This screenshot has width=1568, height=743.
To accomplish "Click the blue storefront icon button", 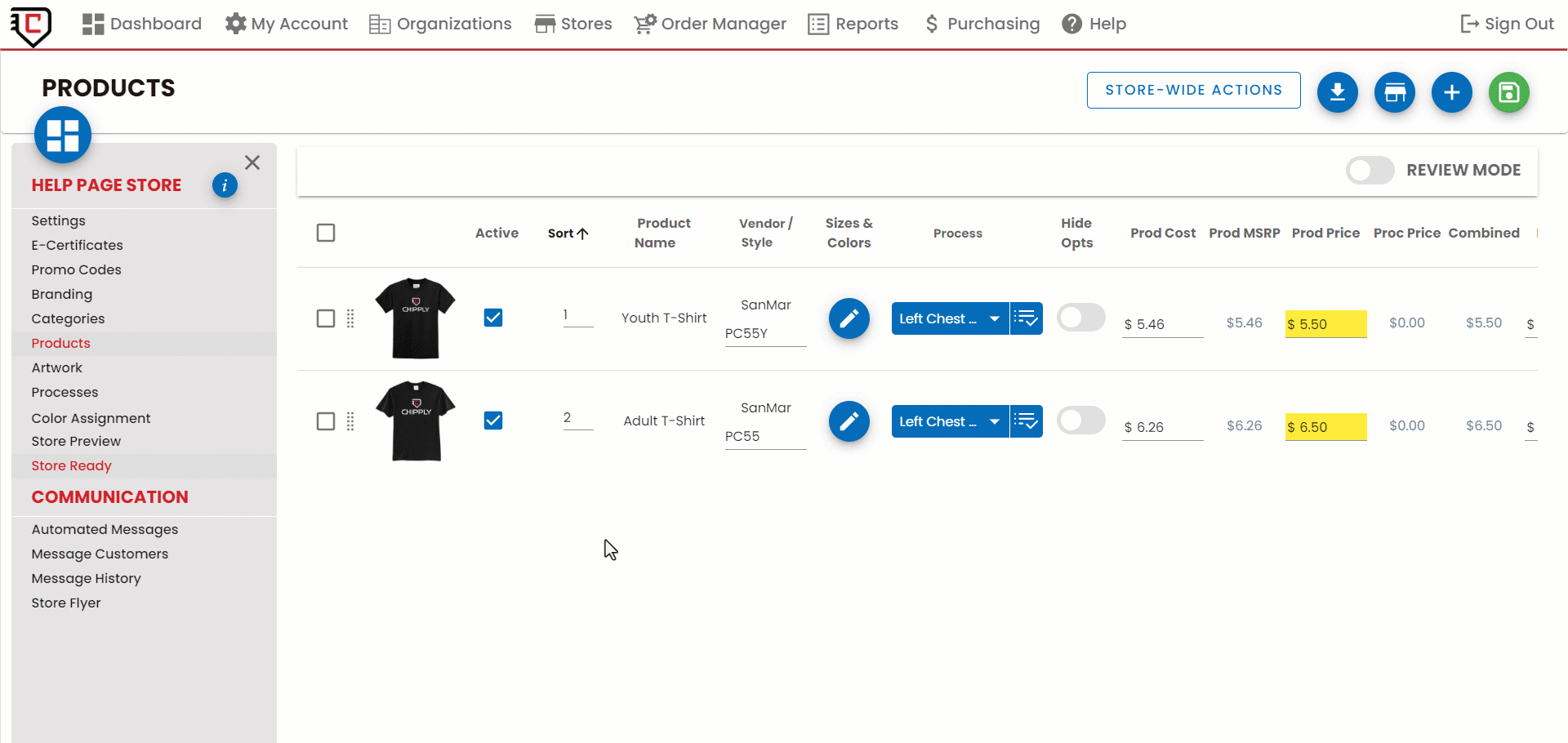I will pyautogui.click(x=1394, y=92).
